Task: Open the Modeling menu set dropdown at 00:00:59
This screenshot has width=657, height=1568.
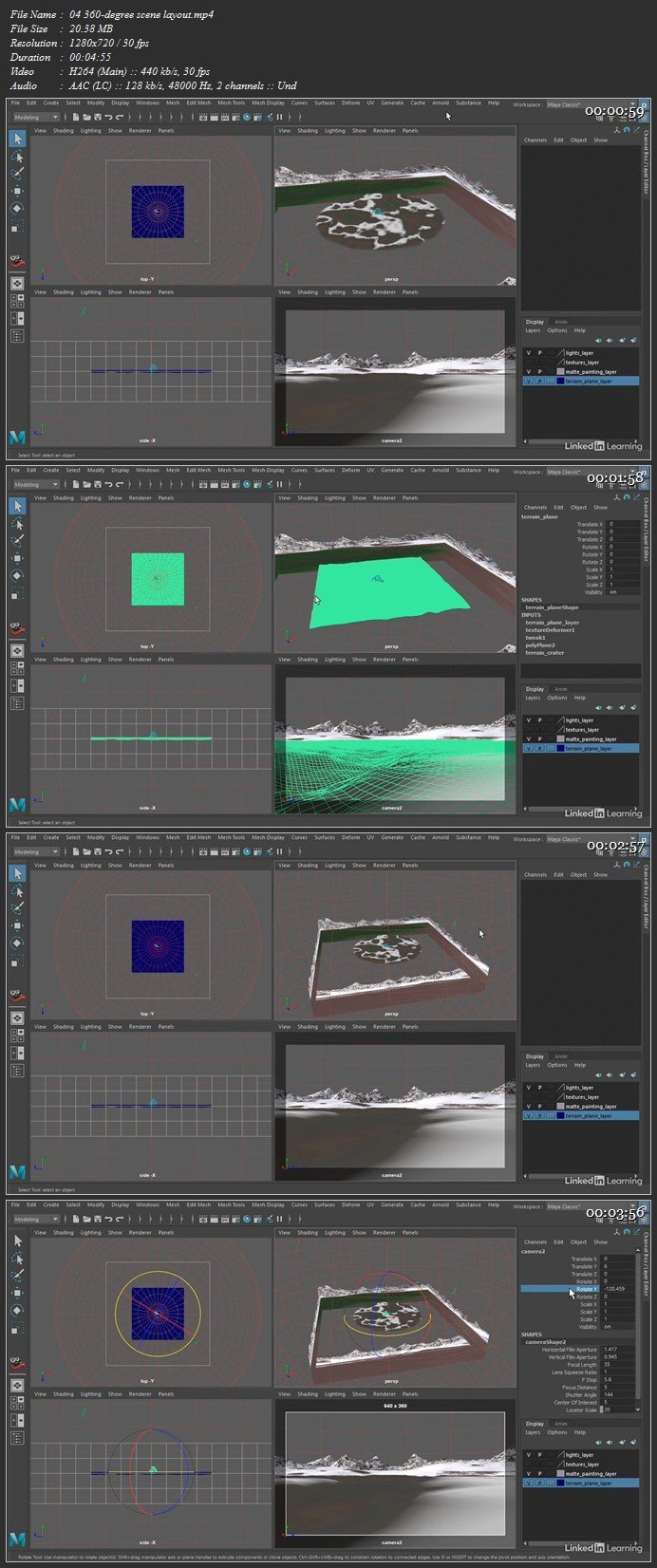Action: (x=38, y=117)
